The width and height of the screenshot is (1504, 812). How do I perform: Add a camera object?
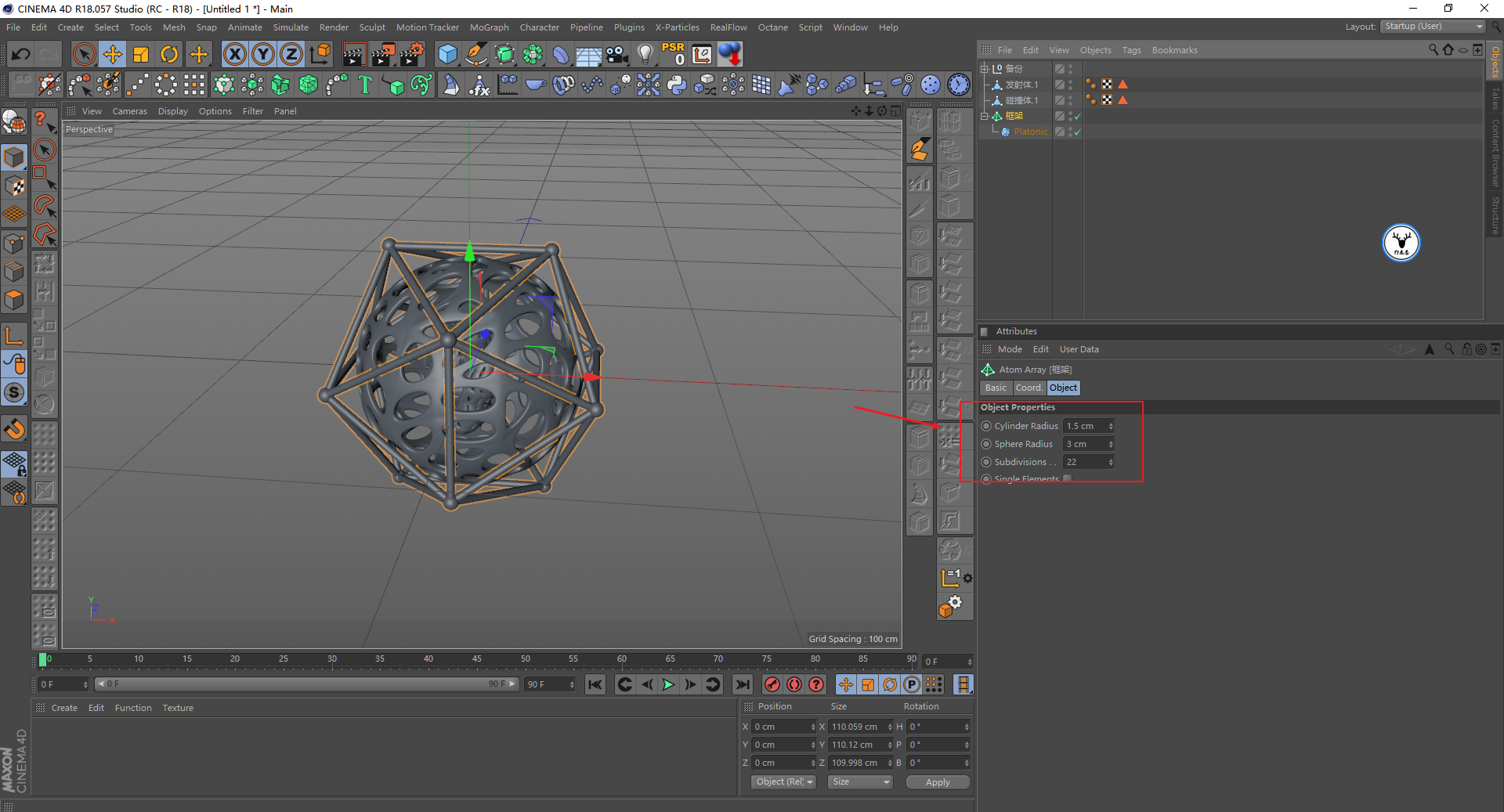coord(617,54)
